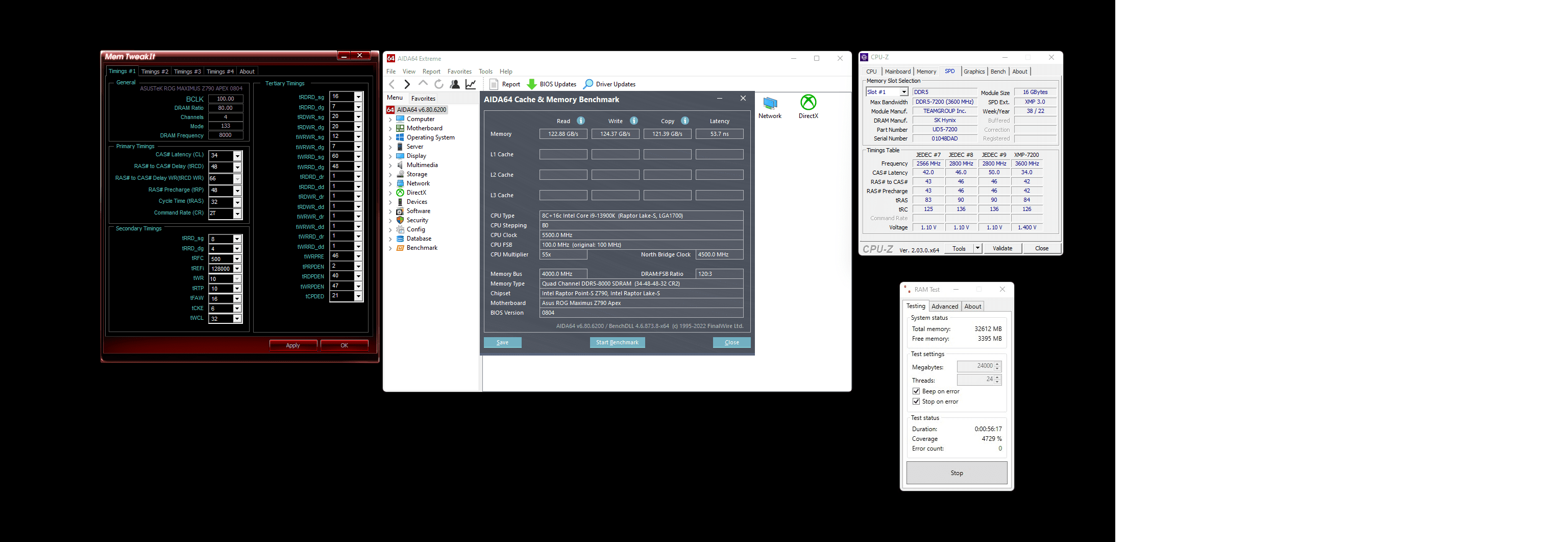Viewport: 1568px width, 542px height.
Task: Open AIDA64 user profile toolbar icon
Action: (455, 84)
